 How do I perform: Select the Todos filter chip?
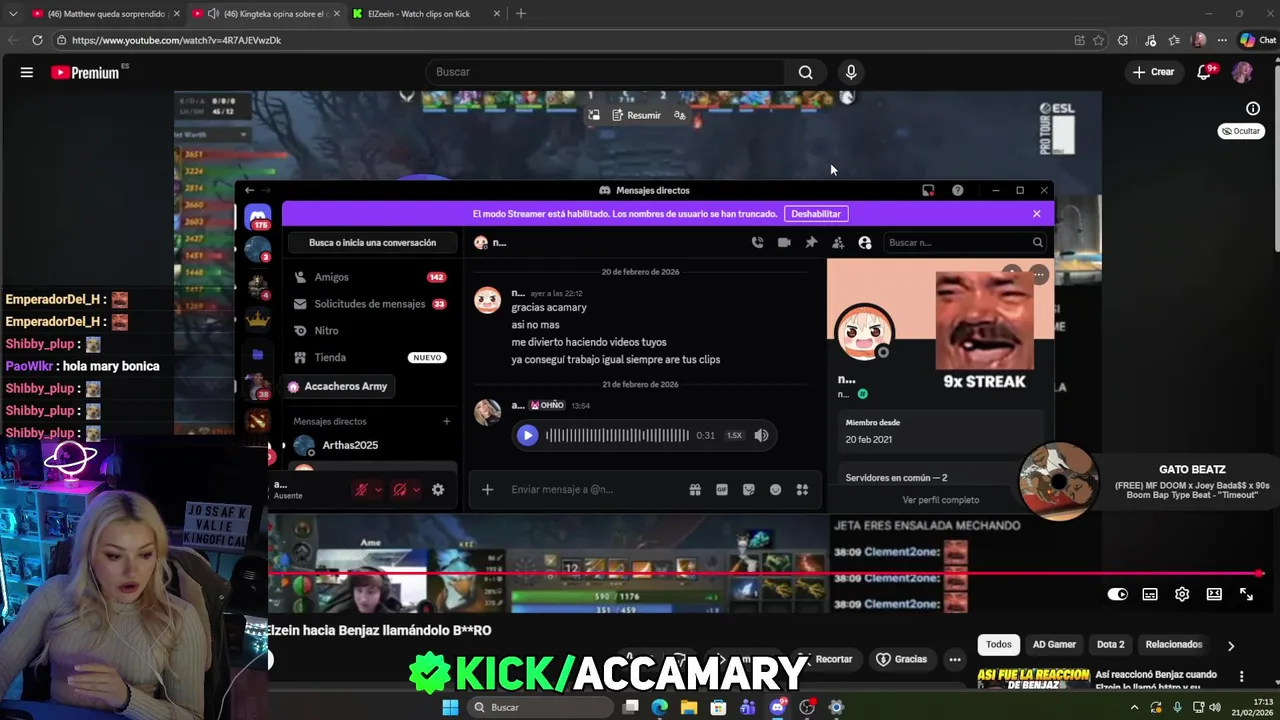(998, 645)
